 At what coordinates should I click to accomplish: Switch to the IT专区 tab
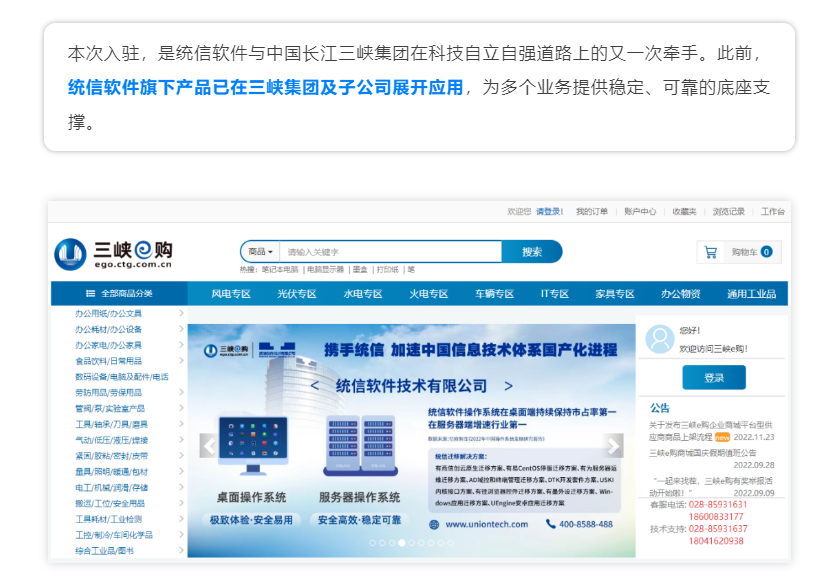(553, 294)
